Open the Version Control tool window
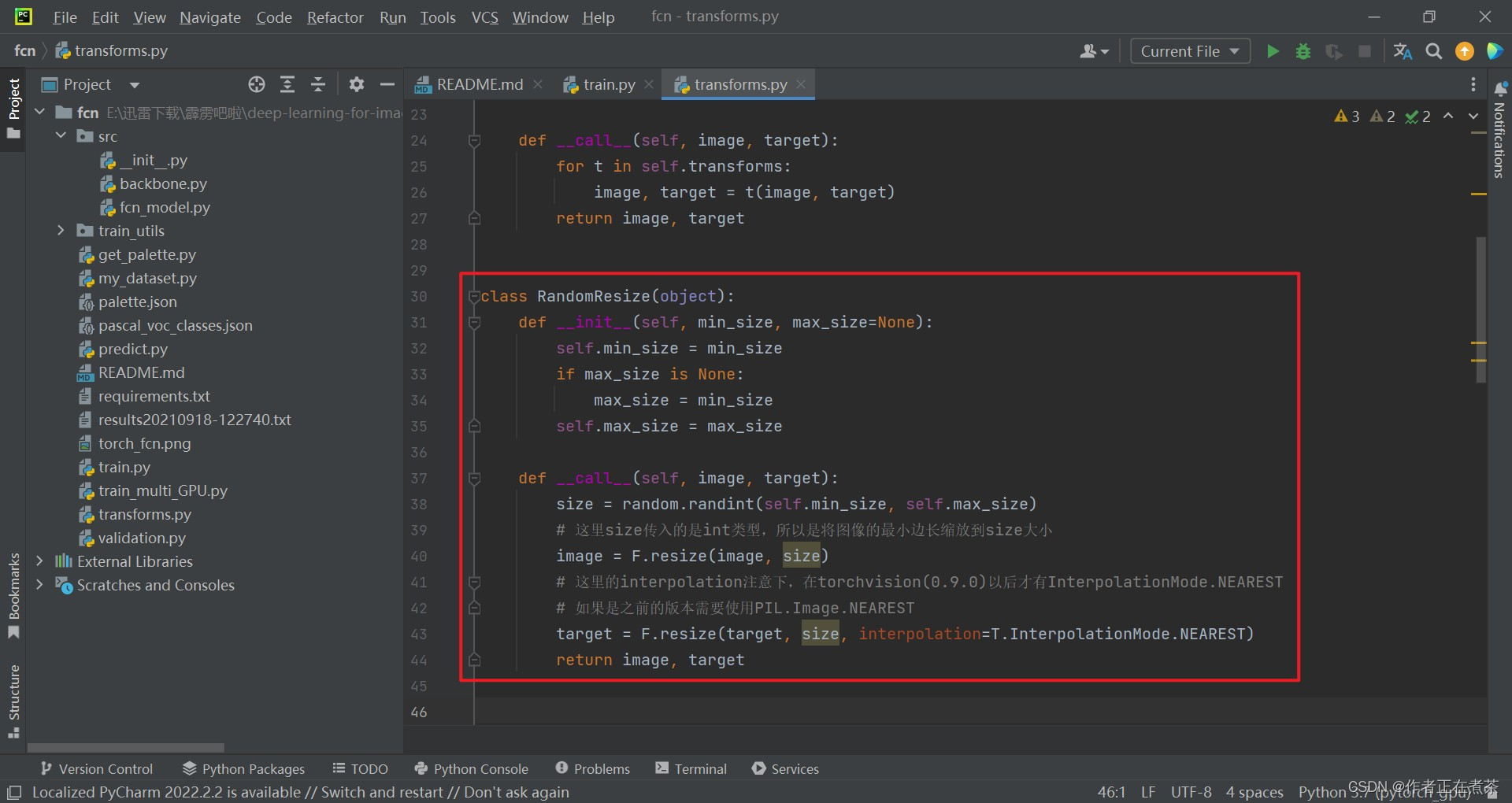 point(97,769)
